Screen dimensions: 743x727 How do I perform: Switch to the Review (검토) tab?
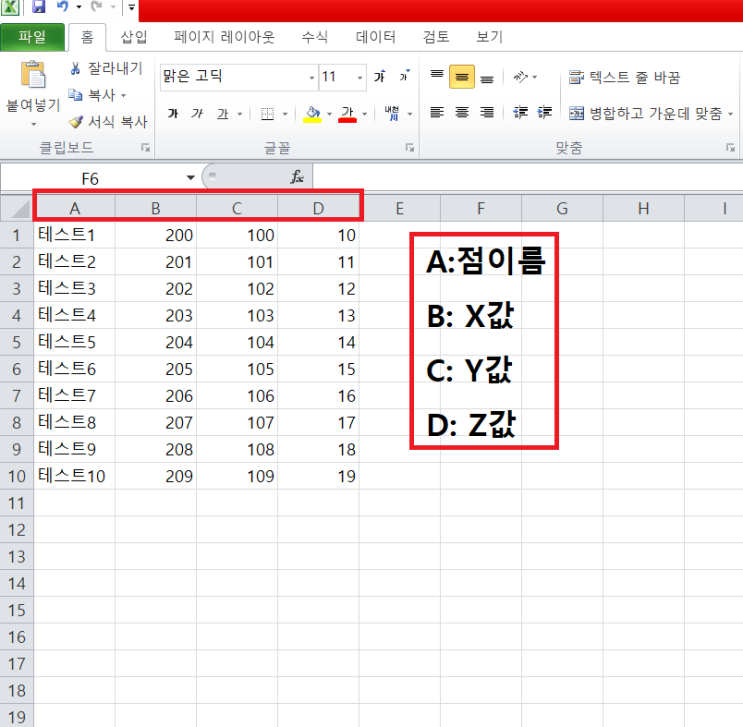[x=436, y=37]
